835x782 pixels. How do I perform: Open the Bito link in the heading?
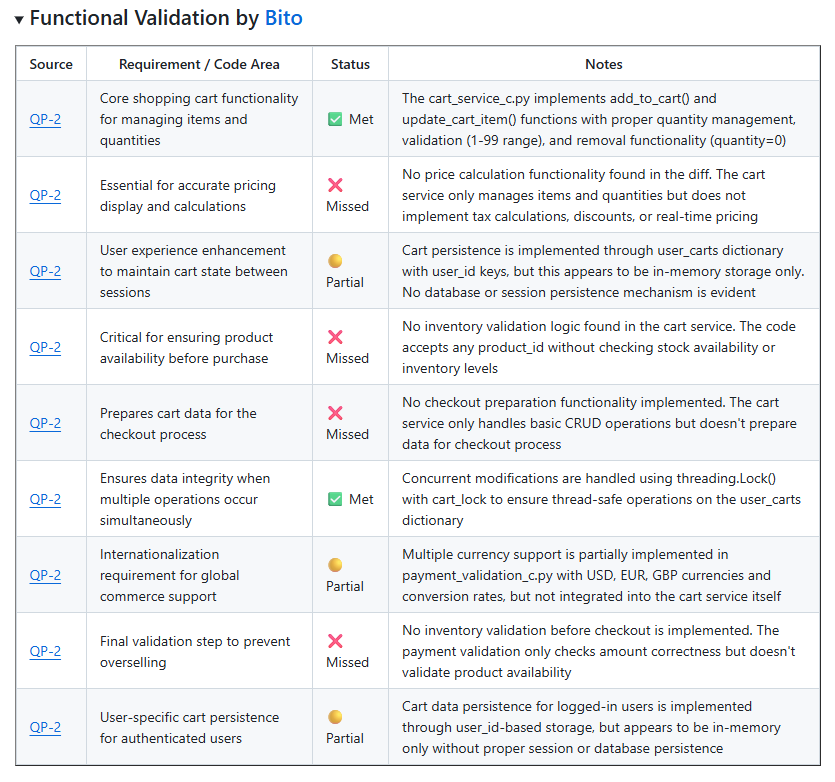[283, 18]
